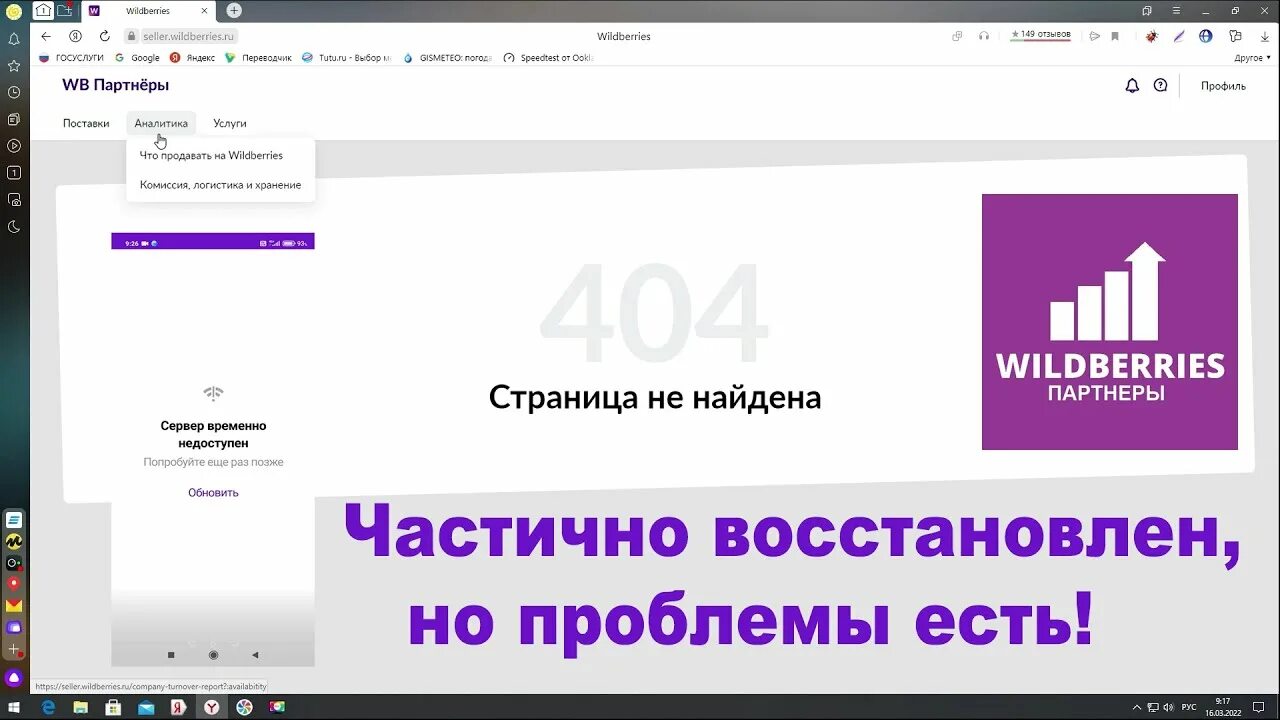Viewport: 1280px width, 720px height.
Task: Switch to the Wildberries browser tab
Action: tap(148, 11)
